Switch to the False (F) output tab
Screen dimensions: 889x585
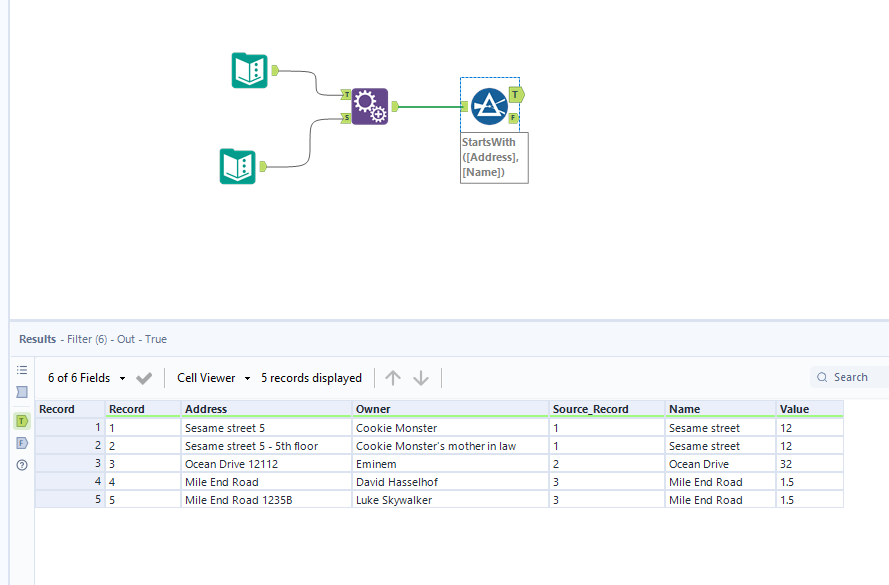(21, 442)
